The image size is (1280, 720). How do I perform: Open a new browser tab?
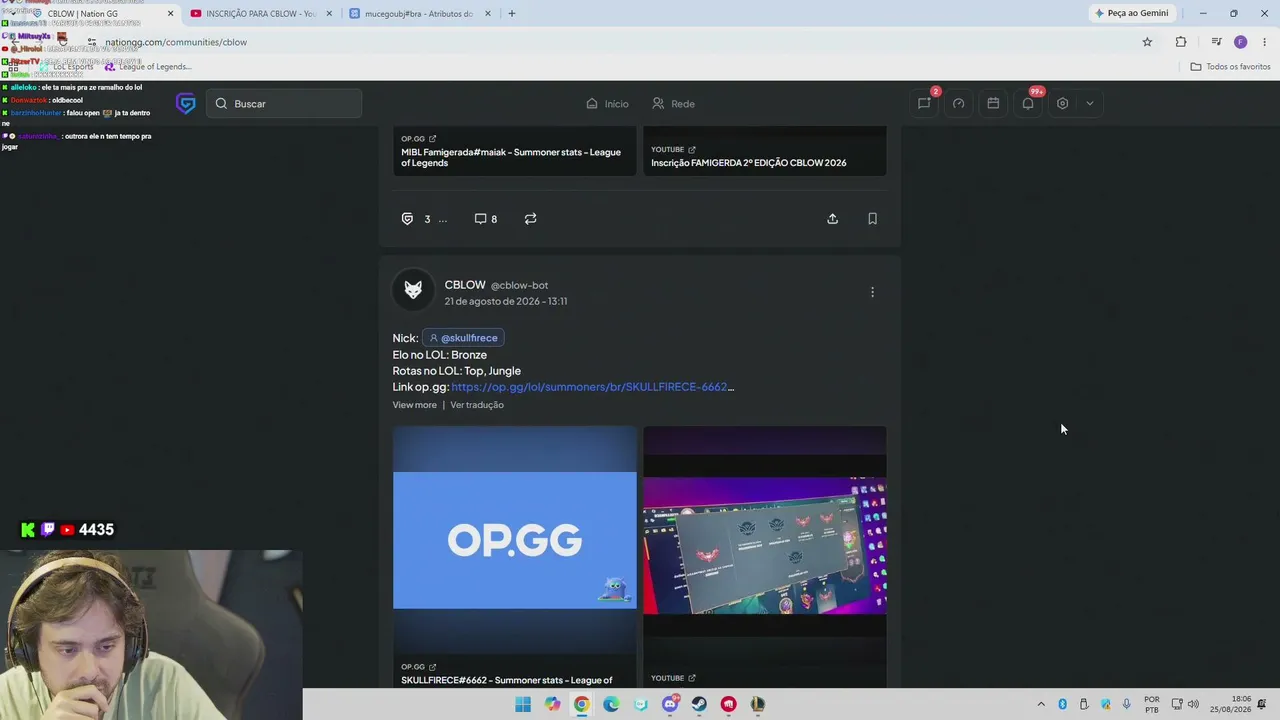point(512,14)
